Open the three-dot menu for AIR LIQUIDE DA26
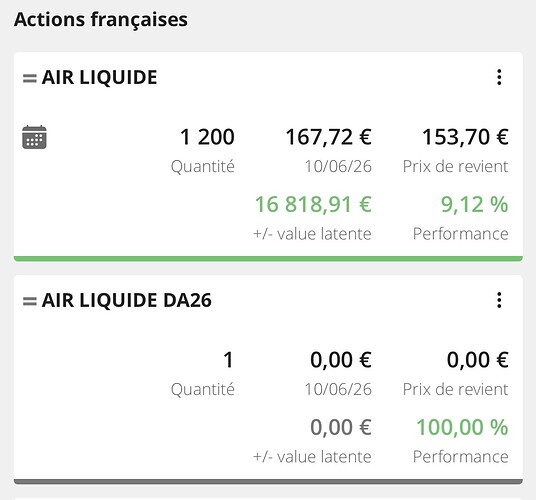 coord(499,300)
